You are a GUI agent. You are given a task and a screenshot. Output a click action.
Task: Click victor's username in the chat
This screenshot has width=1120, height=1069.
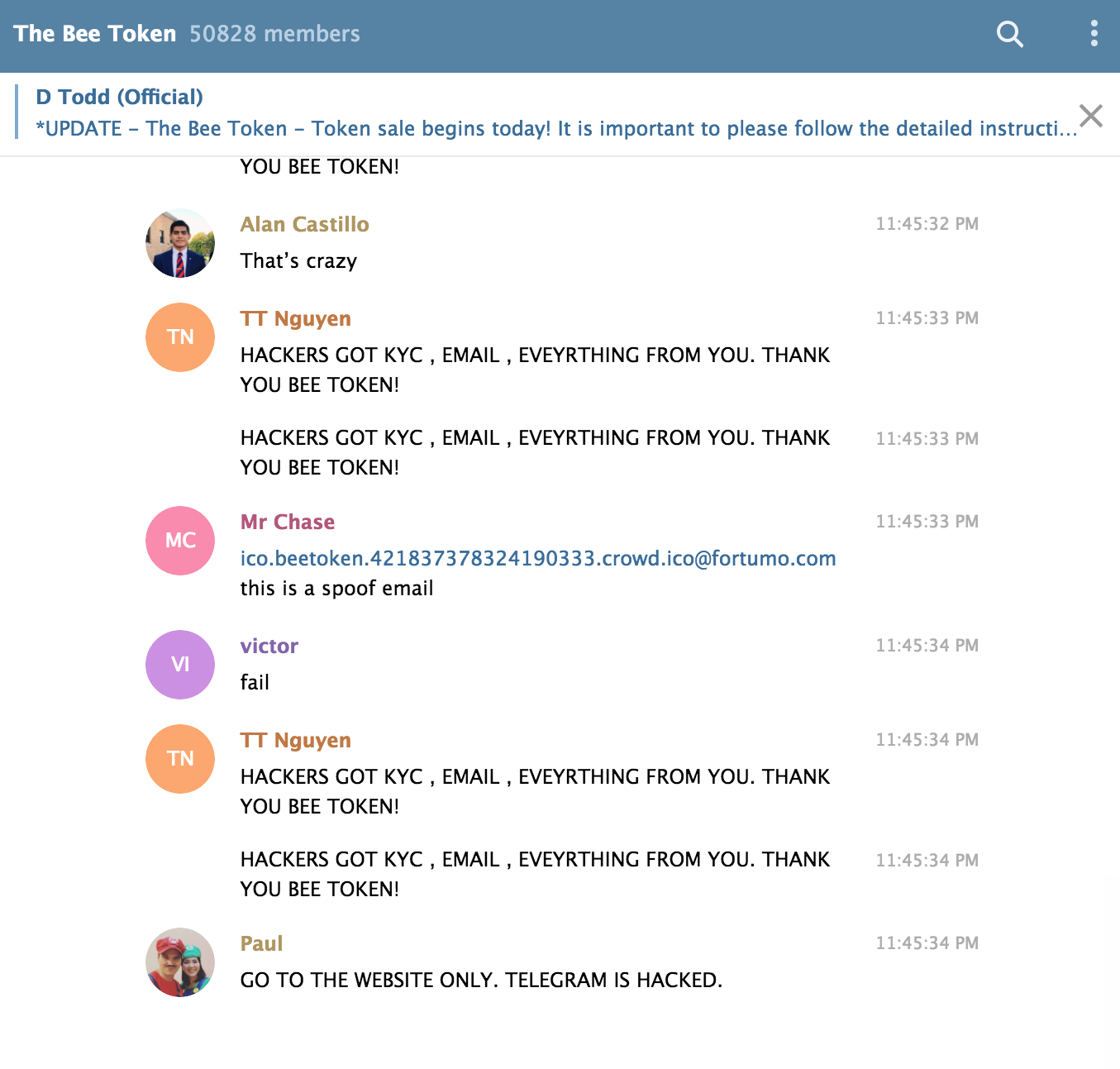tap(269, 646)
